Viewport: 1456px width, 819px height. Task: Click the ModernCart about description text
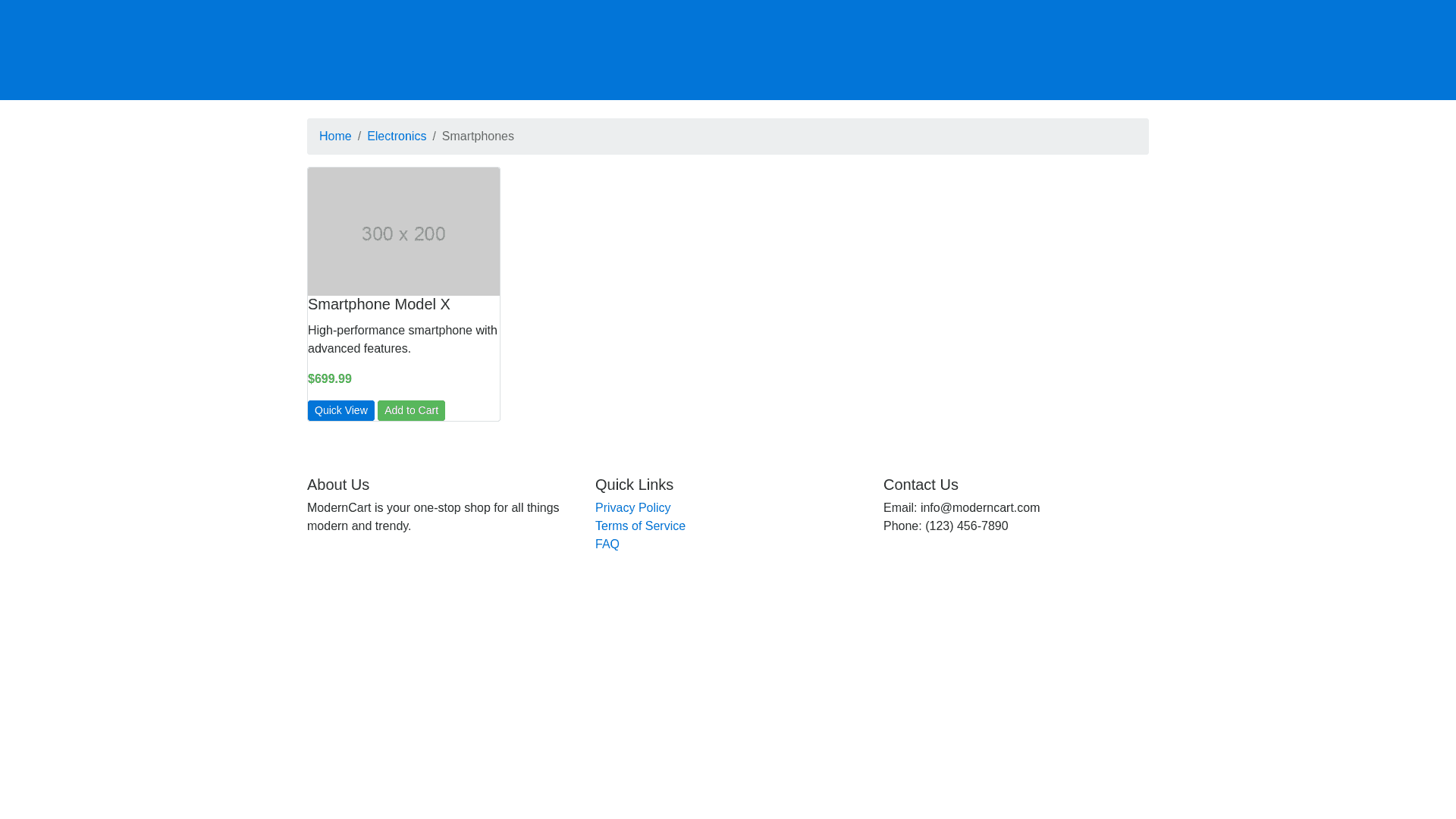(432, 517)
